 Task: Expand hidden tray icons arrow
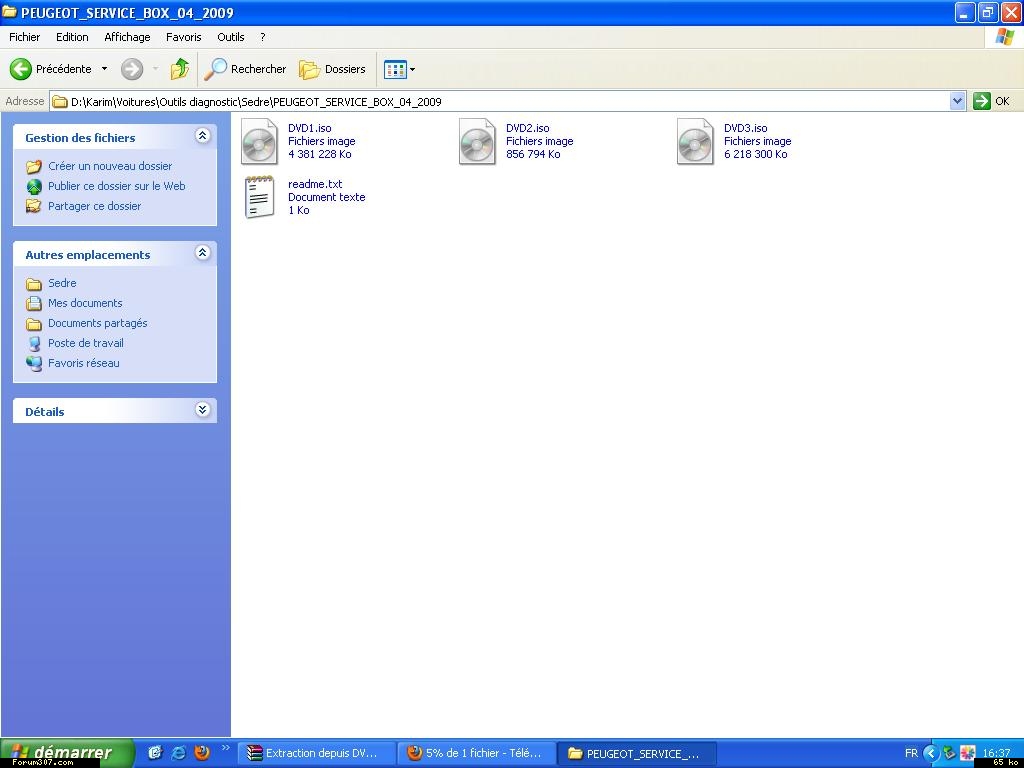[931, 753]
